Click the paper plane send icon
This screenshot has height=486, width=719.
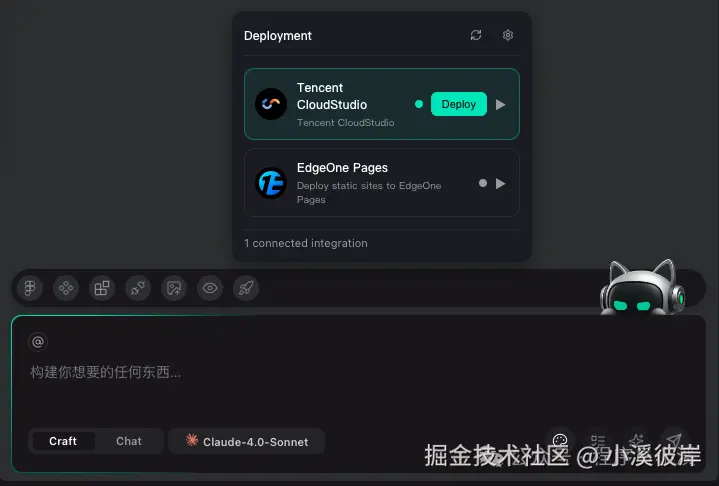tap(674, 441)
